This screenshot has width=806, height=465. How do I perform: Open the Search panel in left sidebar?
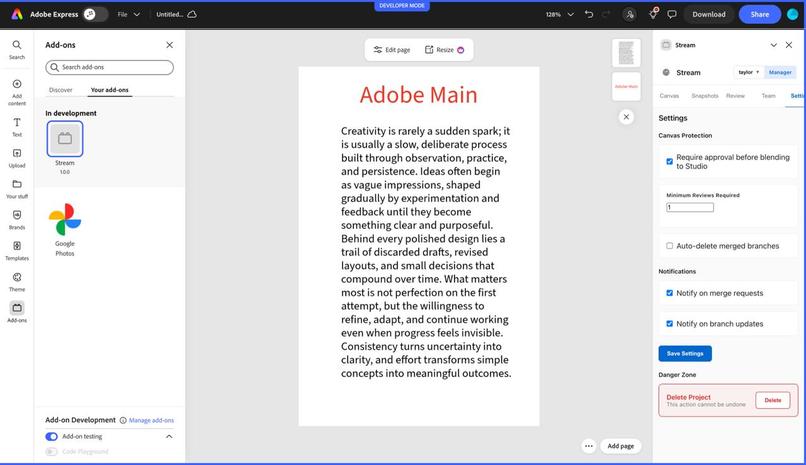[17, 50]
